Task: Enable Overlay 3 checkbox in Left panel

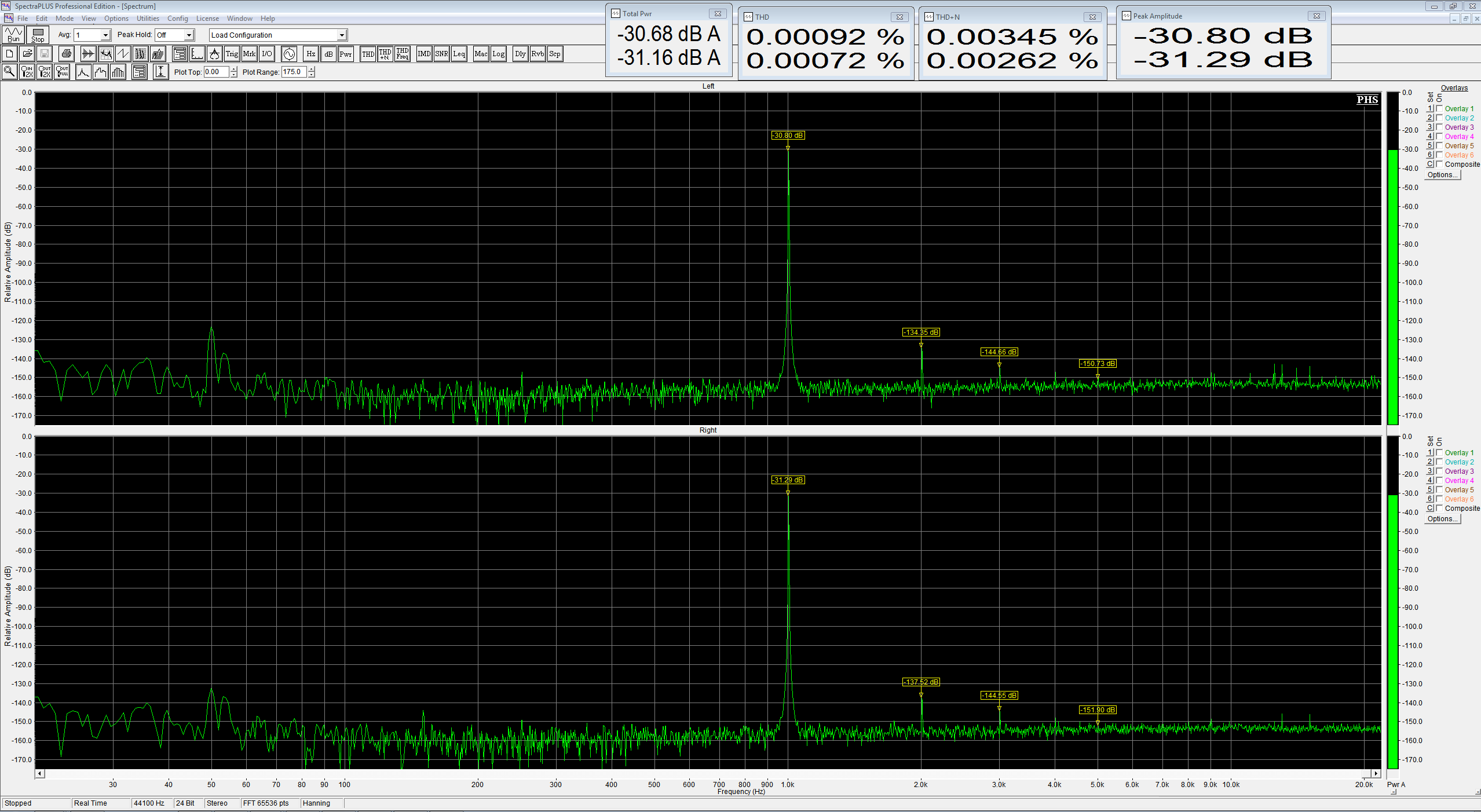Action: tap(1439, 127)
